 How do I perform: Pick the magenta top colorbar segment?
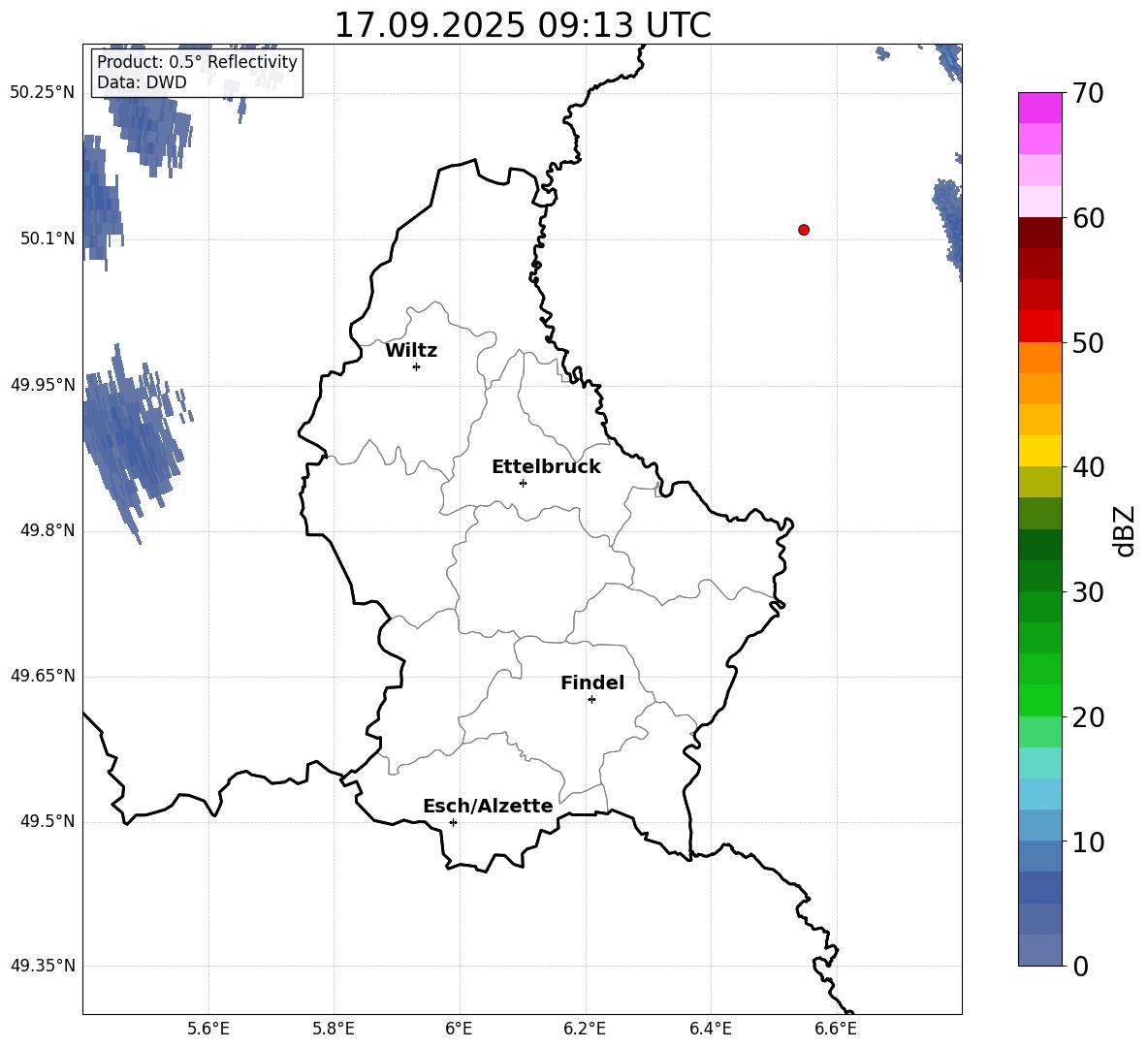1040,108
